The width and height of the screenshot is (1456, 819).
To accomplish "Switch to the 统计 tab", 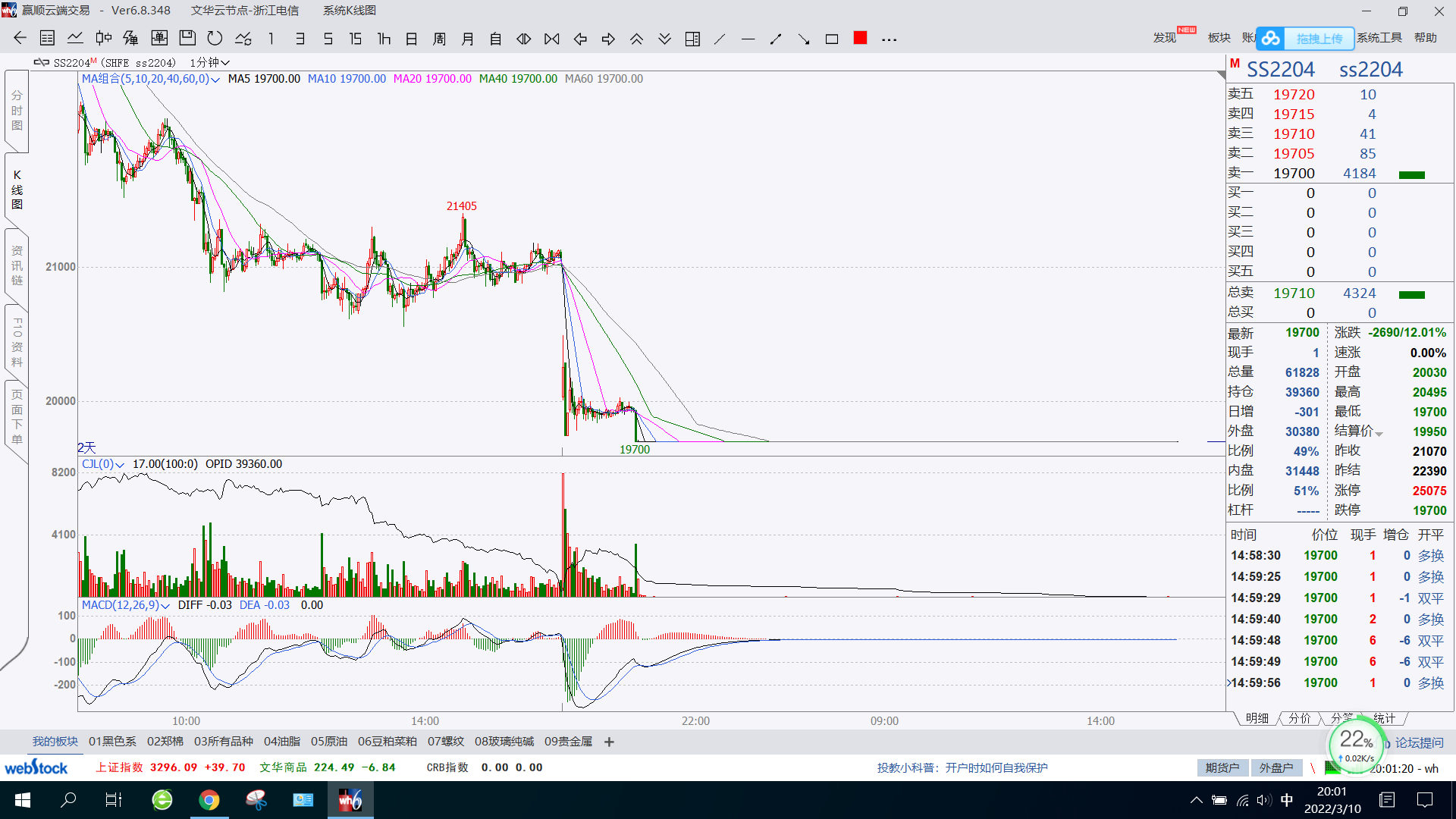I will click(x=1384, y=718).
